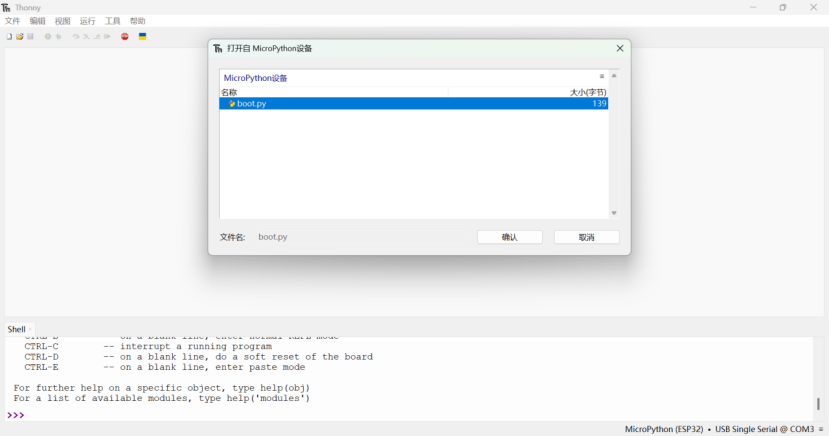Open the 工具 menu
This screenshot has width=829, height=436.
pyautogui.click(x=113, y=21)
